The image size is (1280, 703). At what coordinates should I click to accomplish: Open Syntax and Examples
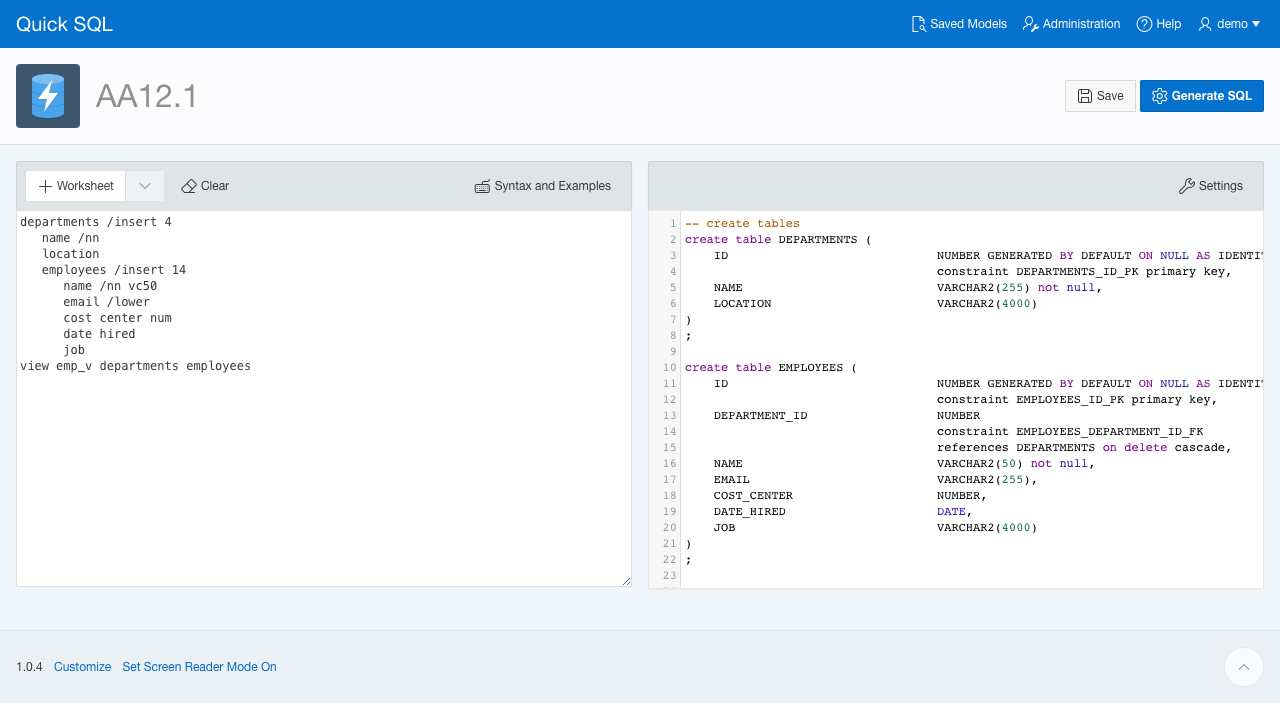(542, 186)
